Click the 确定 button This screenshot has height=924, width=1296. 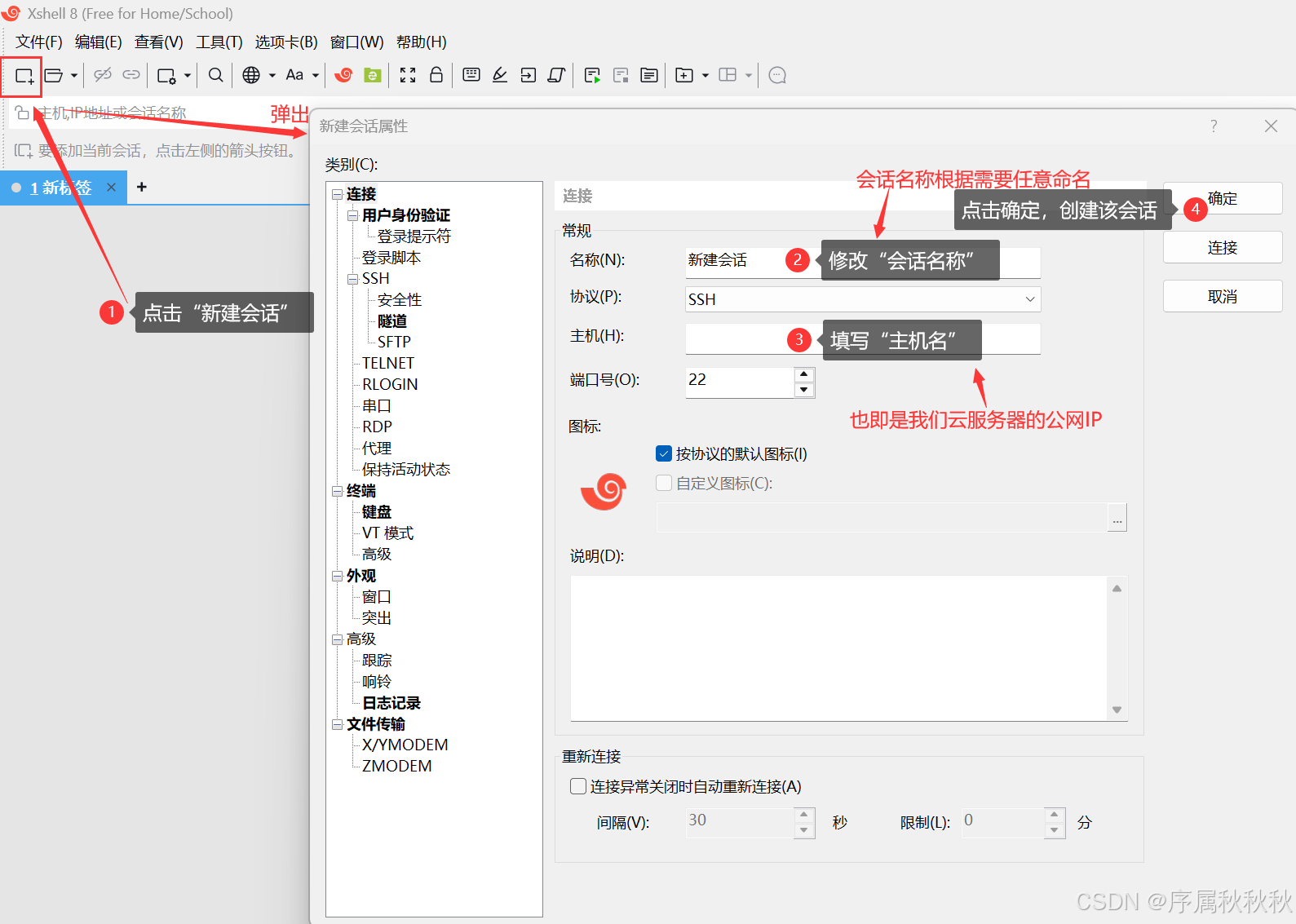pyautogui.click(x=1223, y=198)
